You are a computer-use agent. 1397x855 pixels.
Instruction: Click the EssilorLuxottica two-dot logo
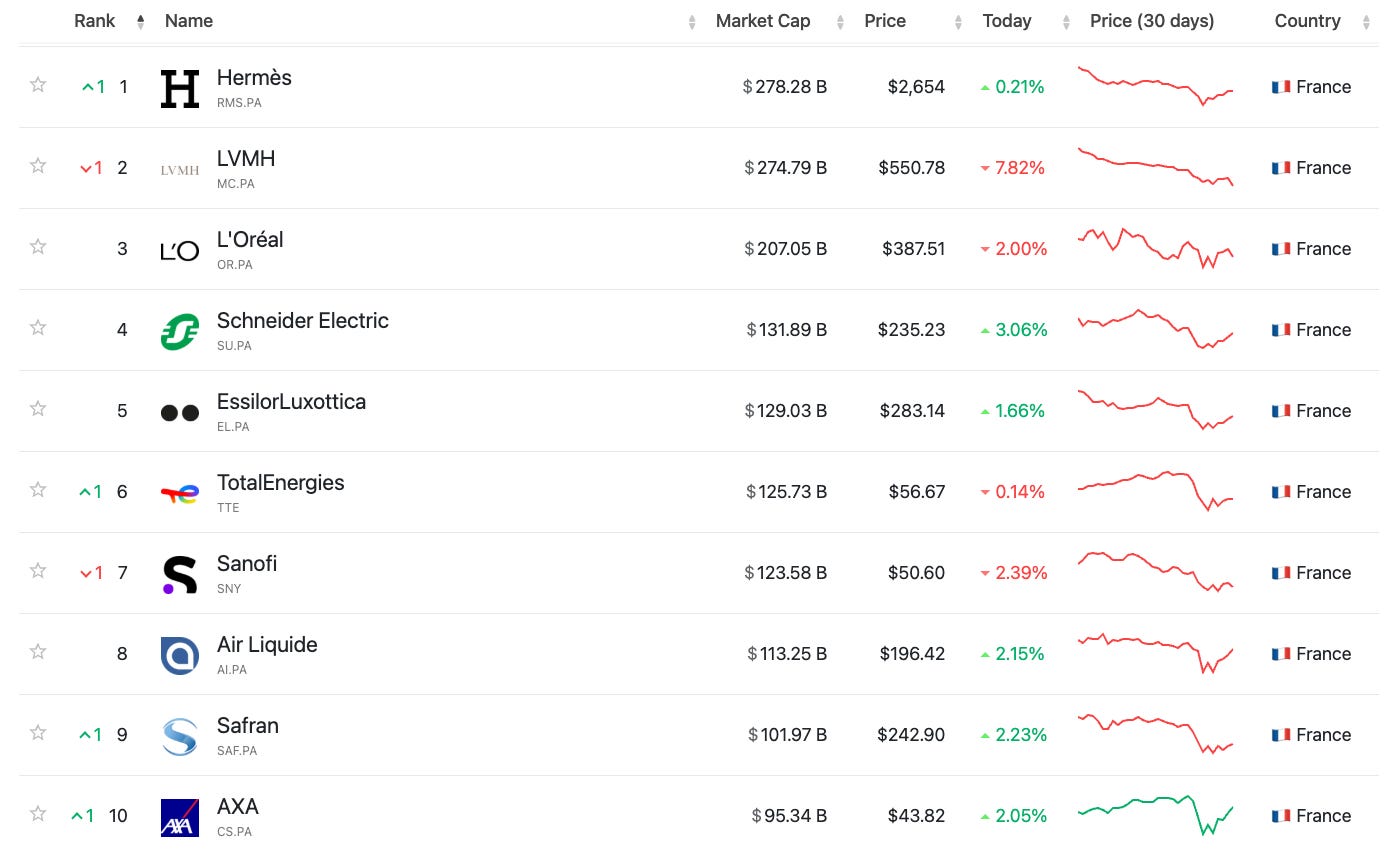180,413
